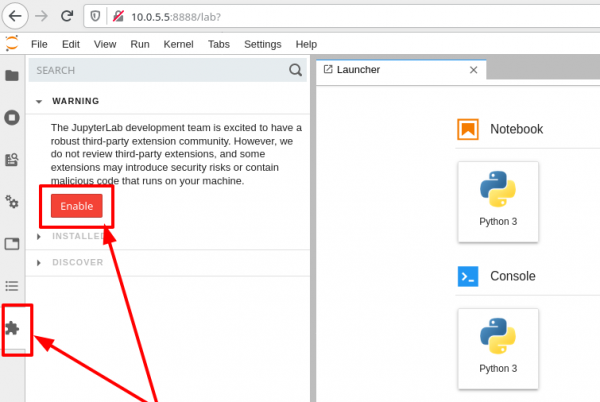Launch Python 3 Console
This screenshot has height=402, width=600.
click(498, 348)
